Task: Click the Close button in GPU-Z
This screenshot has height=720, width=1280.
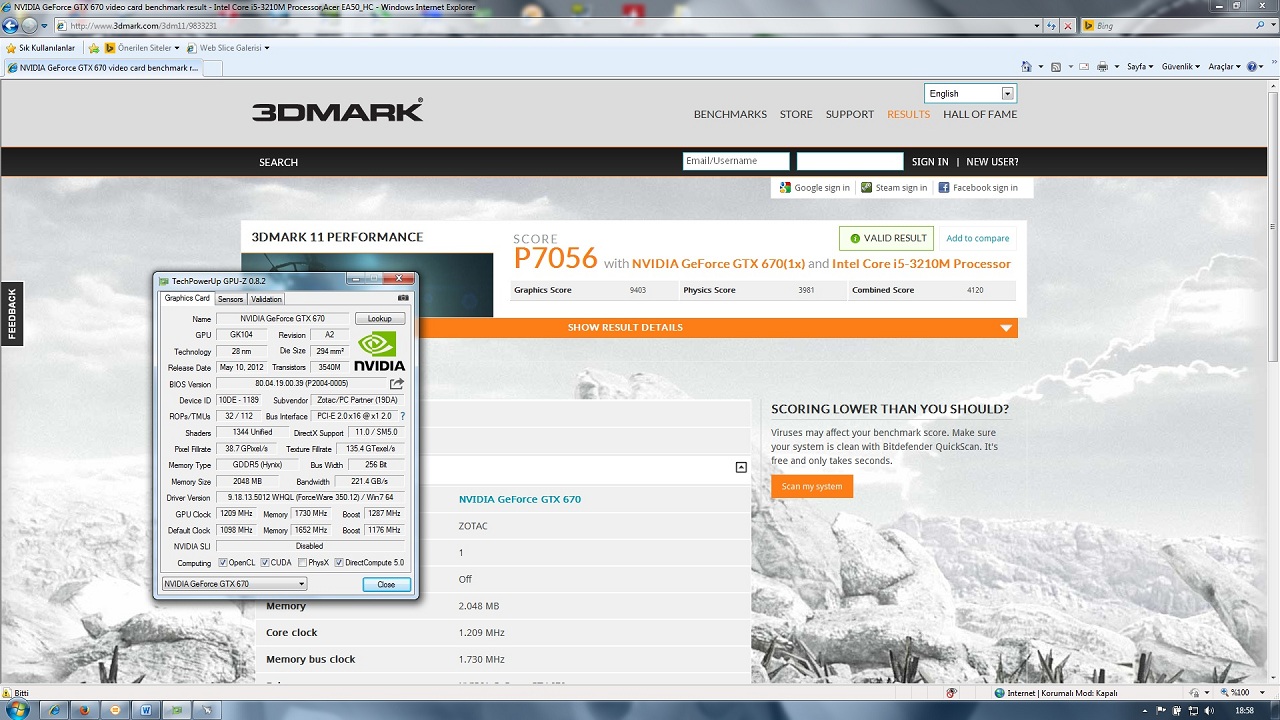Action: (386, 584)
